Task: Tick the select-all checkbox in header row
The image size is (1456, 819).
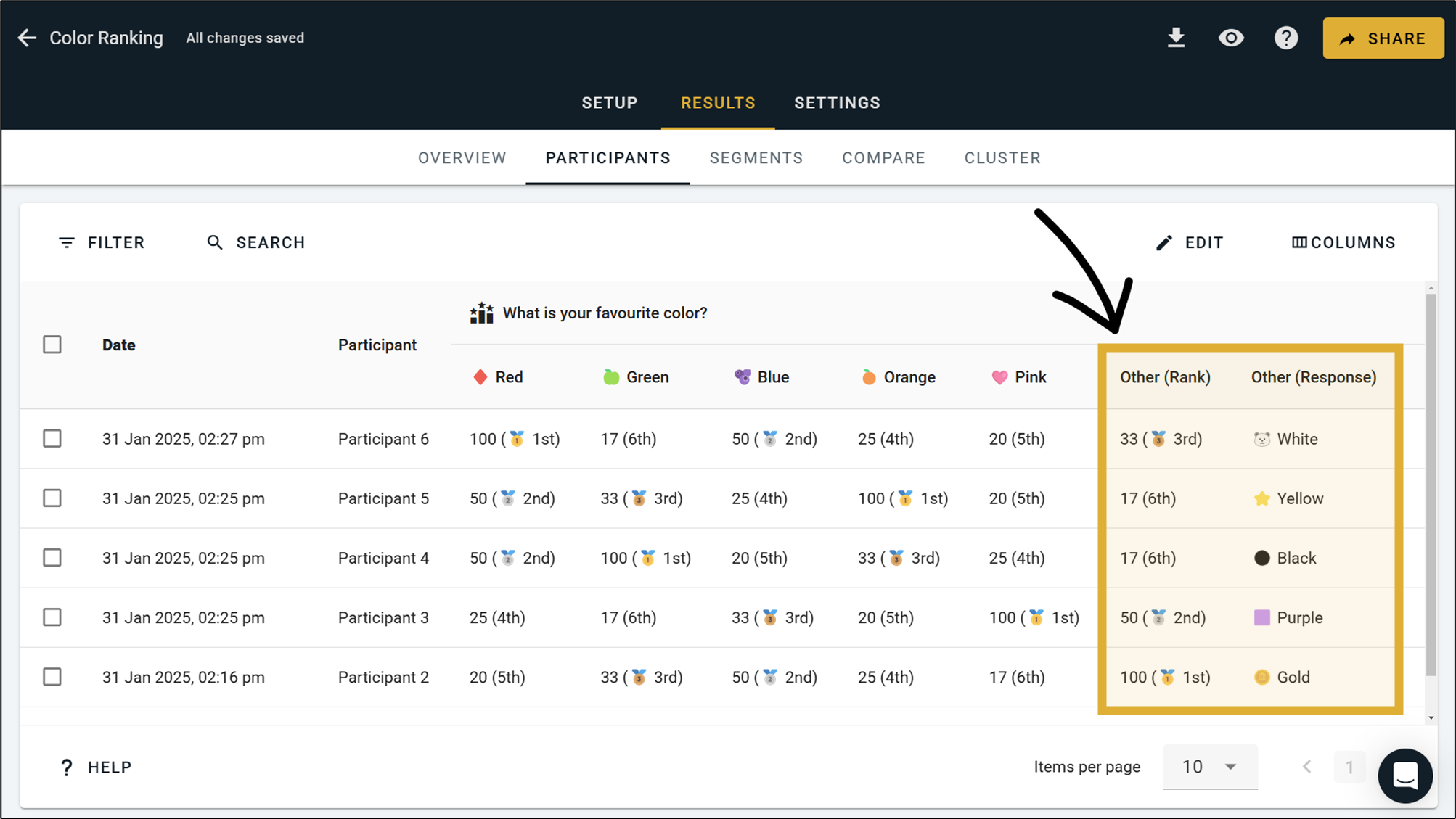Action: (x=52, y=345)
